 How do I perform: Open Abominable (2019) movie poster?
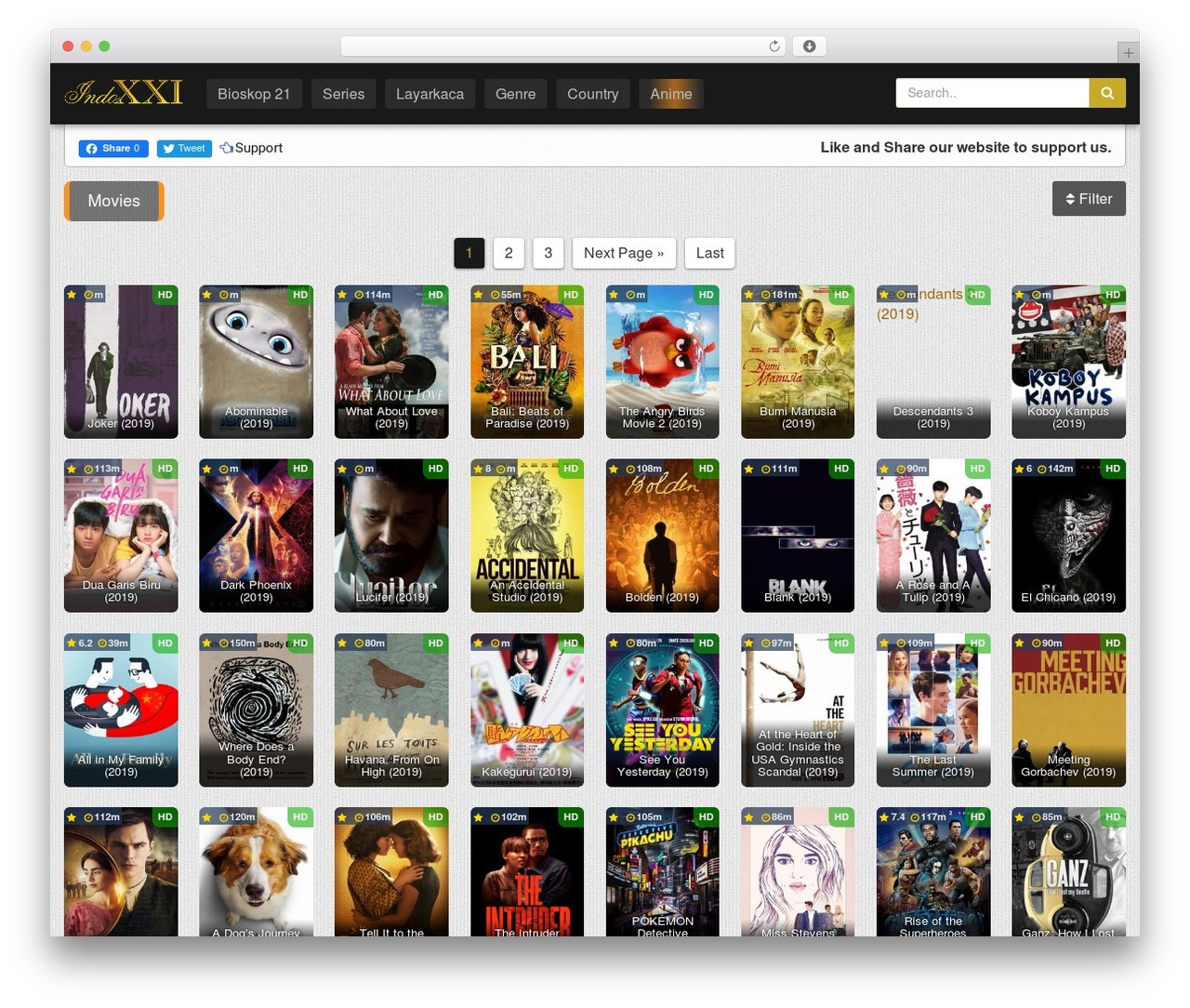(x=257, y=362)
